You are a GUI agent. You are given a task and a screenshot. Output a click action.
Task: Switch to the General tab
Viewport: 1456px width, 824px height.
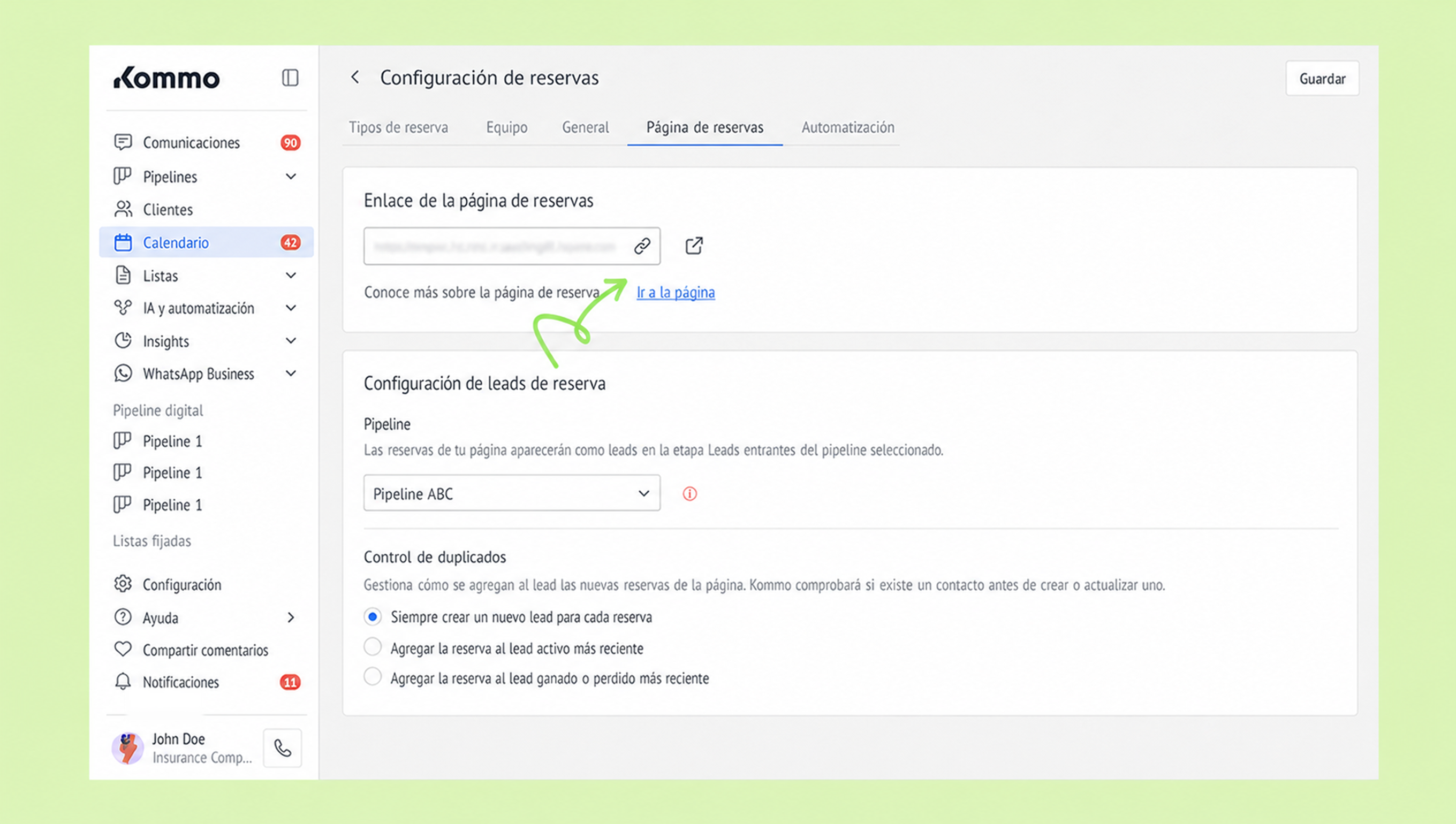pyautogui.click(x=585, y=127)
